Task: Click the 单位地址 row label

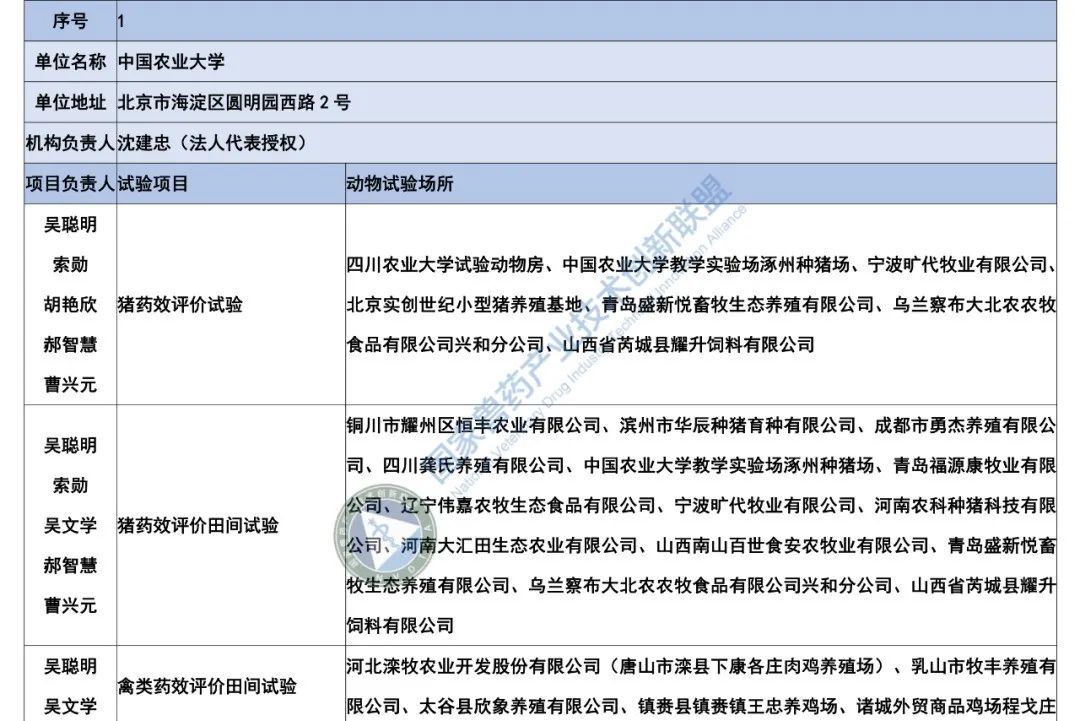Action: (70, 103)
